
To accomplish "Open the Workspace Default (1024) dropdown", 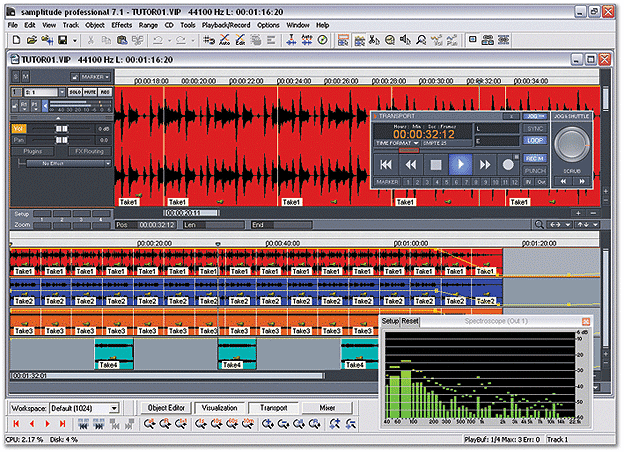I will 114,408.
